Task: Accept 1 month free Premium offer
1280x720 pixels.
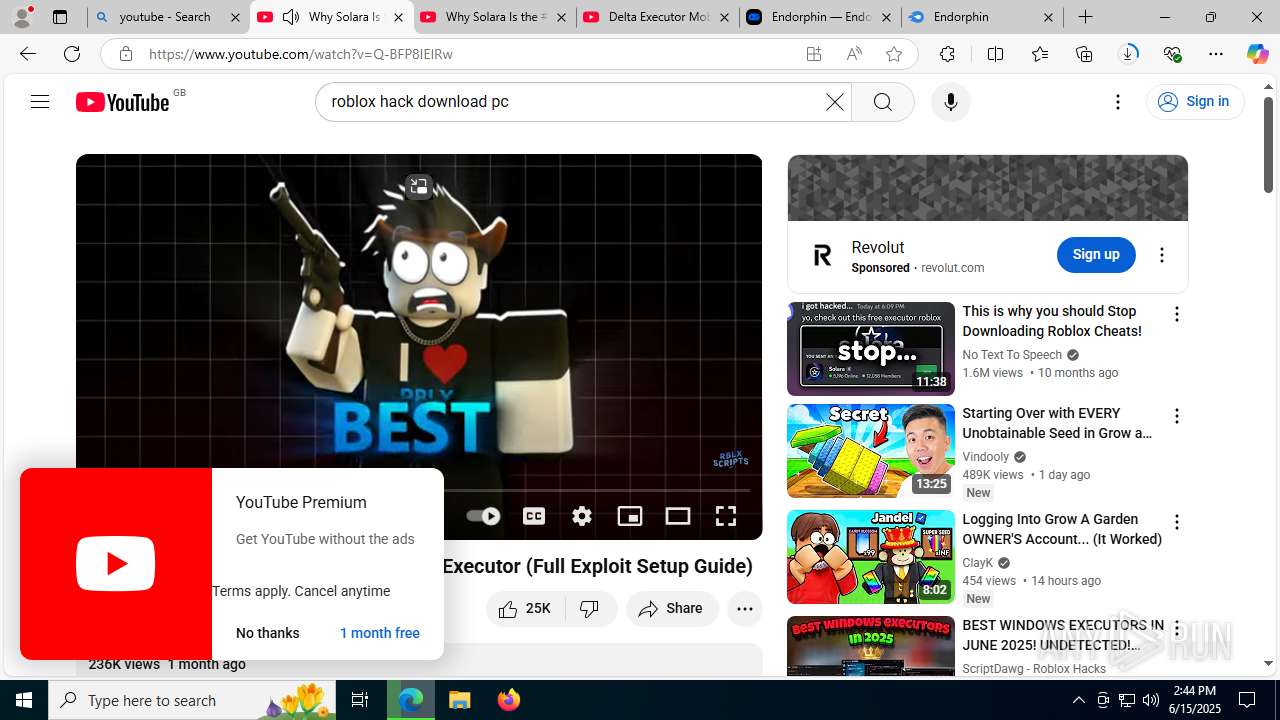Action: (380, 633)
